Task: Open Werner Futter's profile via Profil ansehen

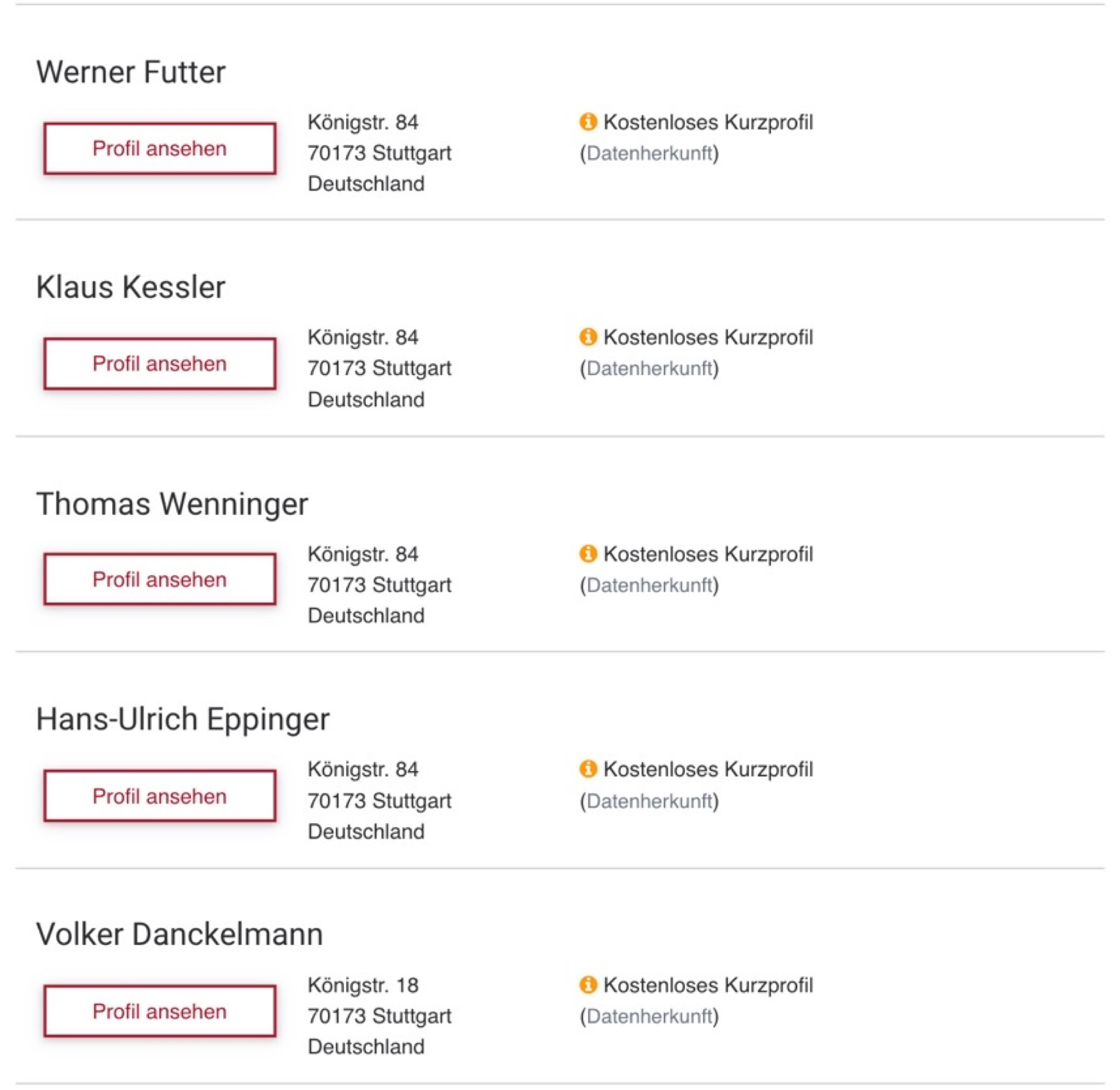Action: coord(160,148)
